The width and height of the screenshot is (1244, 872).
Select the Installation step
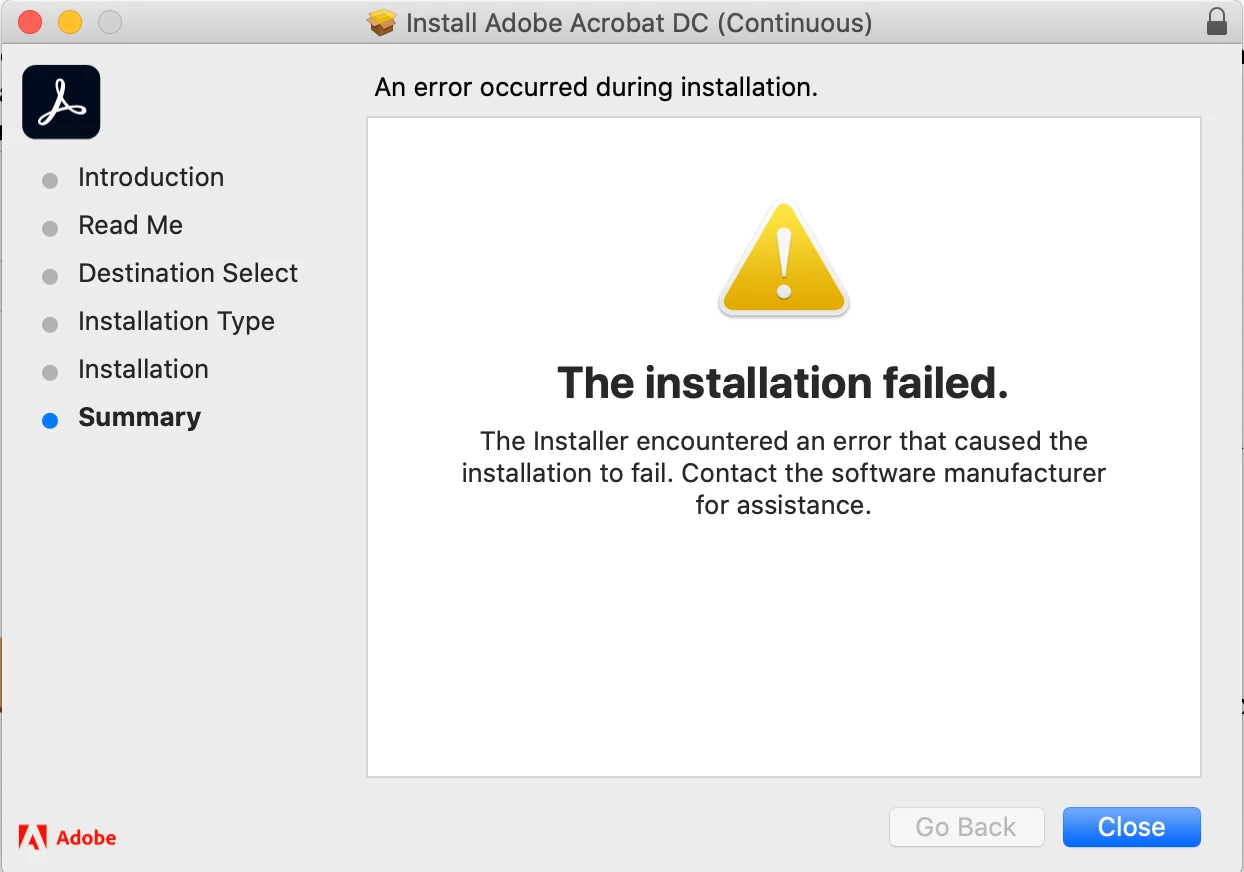click(143, 369)
